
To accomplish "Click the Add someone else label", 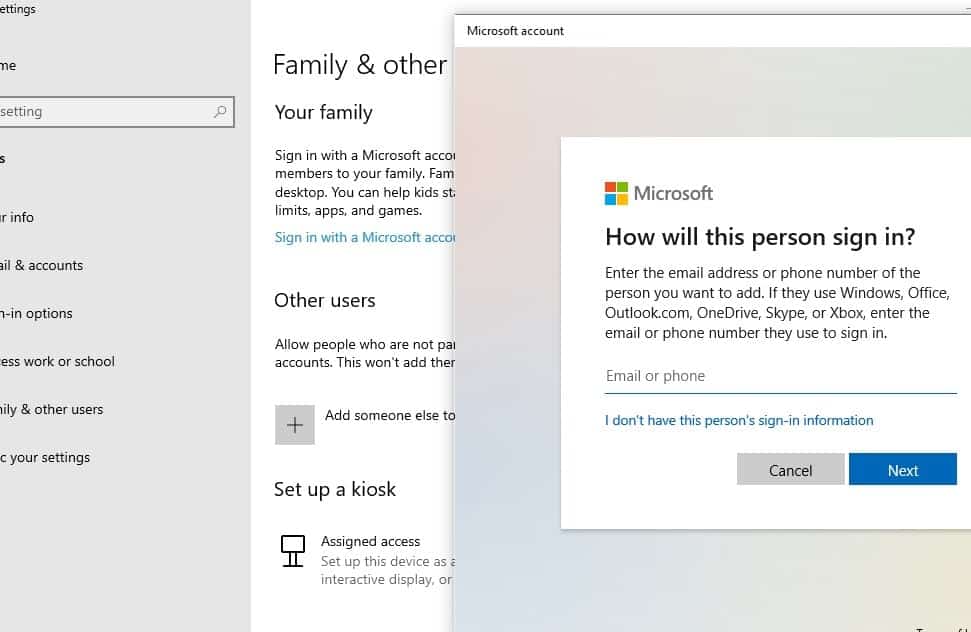I will pyautogui.click(x=389, y=415).
